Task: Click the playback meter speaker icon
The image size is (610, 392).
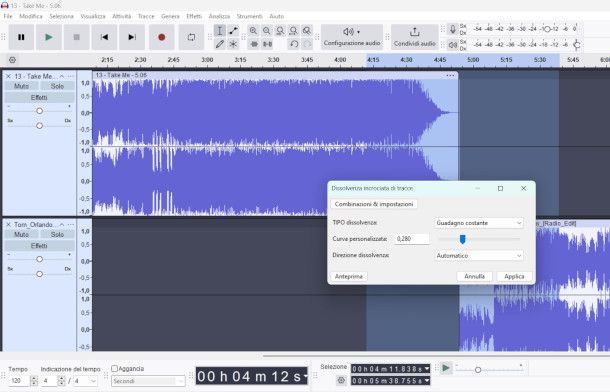Action: (452, 45)
